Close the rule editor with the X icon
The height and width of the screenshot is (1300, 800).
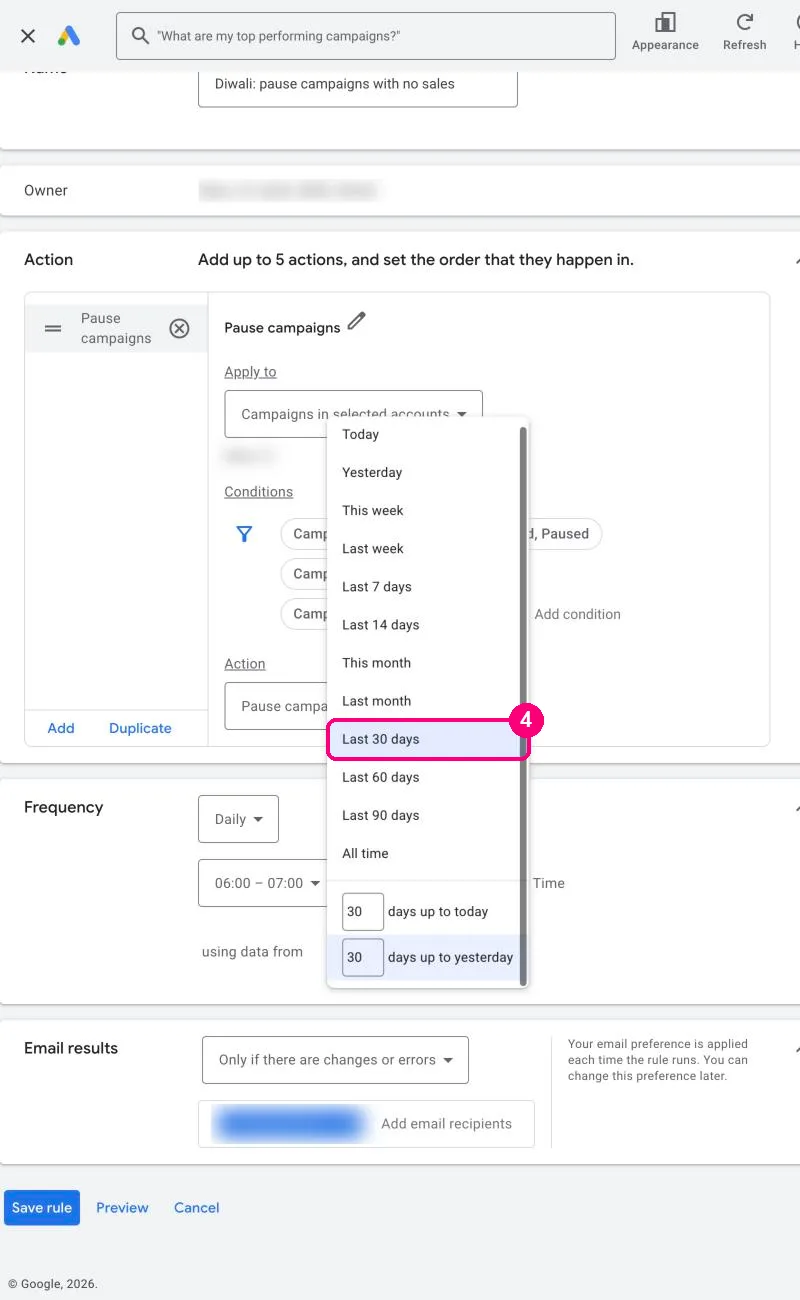(x=28, y=36)
